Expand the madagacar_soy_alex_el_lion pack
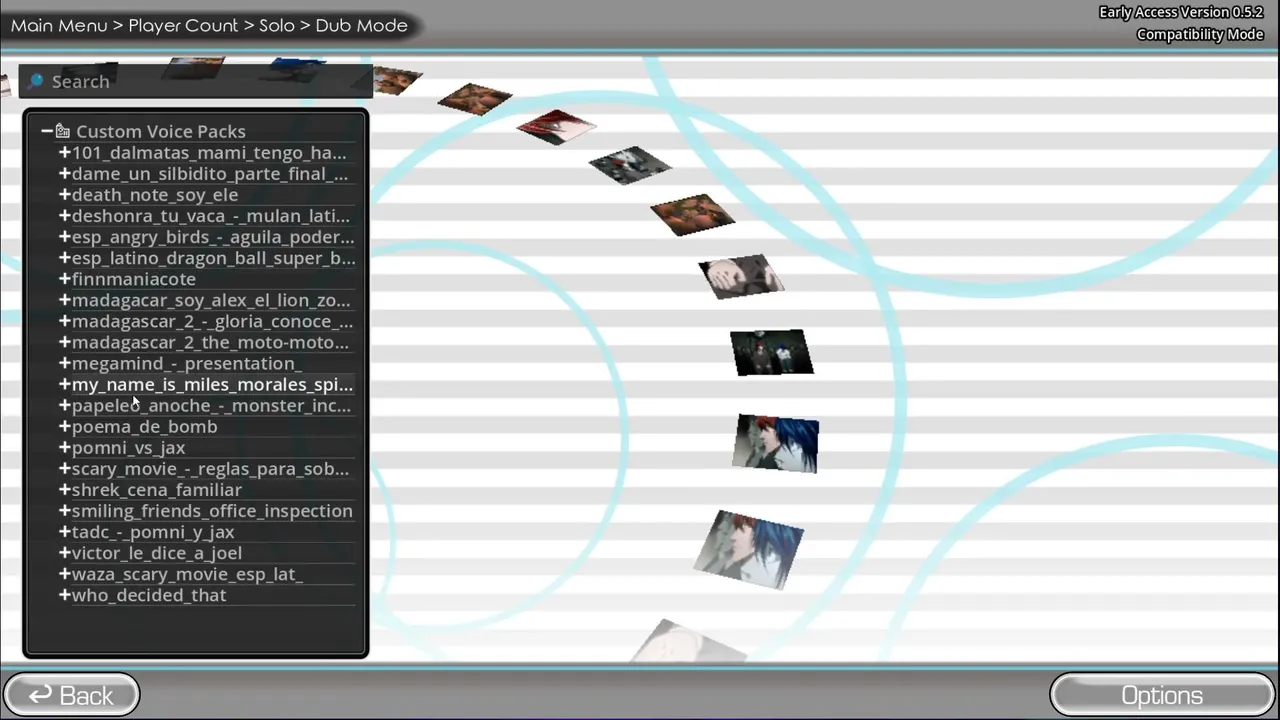The image size is (1280, 720). coord(65,299)
